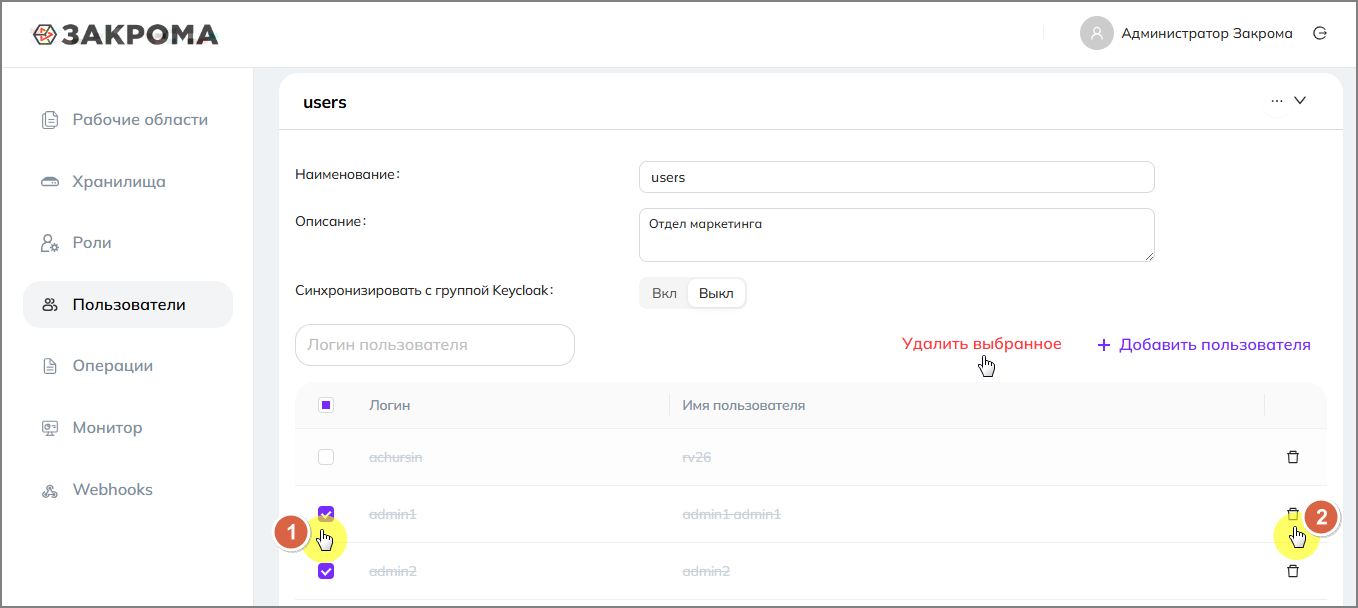Screen dimensions: 1358x608
Task: Toggle the select-all checkbox in table header
Action: click(x=326, y=405)
